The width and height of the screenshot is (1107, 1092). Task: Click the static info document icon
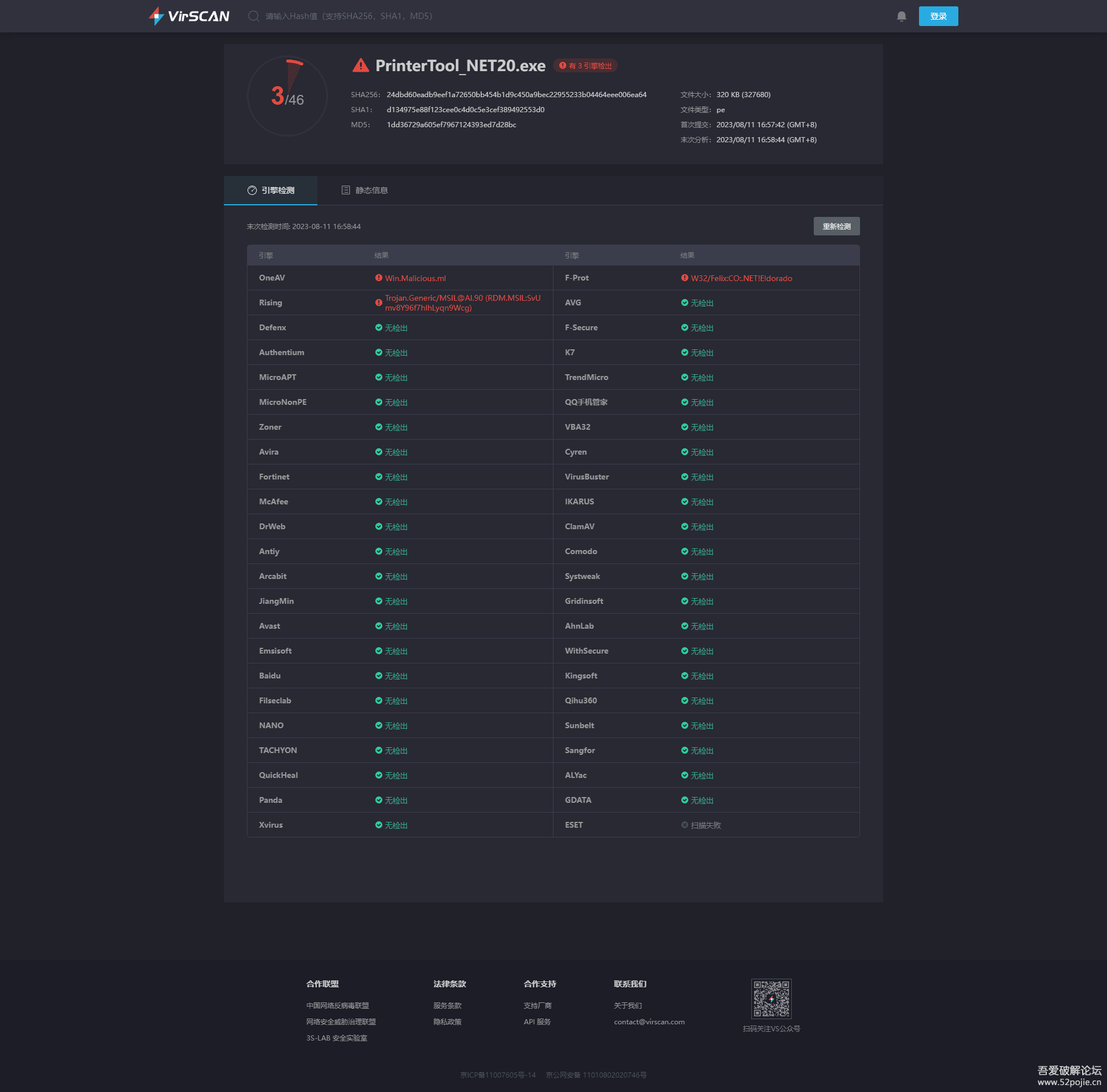[x=346, y=190]
